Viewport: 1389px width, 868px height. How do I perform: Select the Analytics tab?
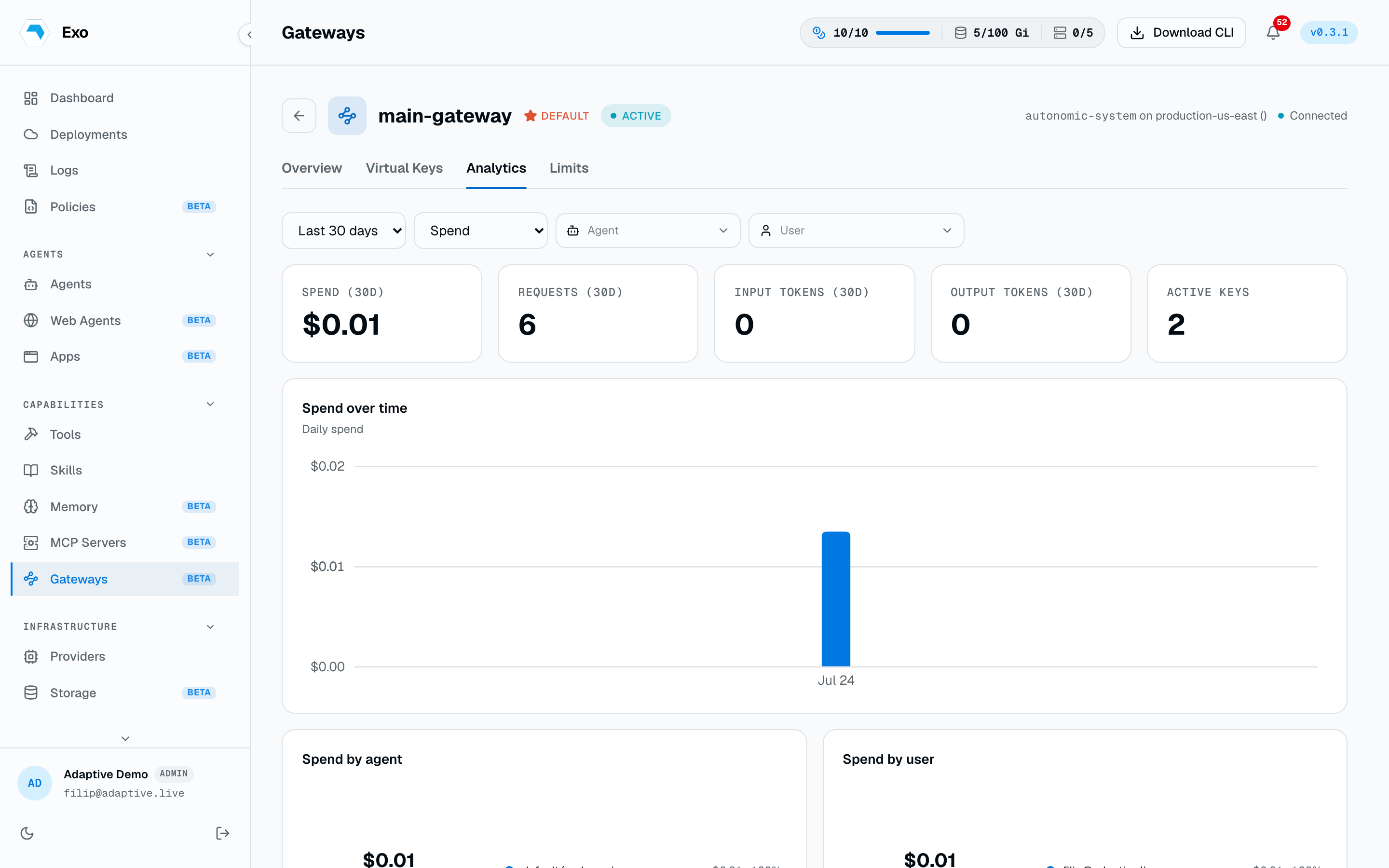496,168
